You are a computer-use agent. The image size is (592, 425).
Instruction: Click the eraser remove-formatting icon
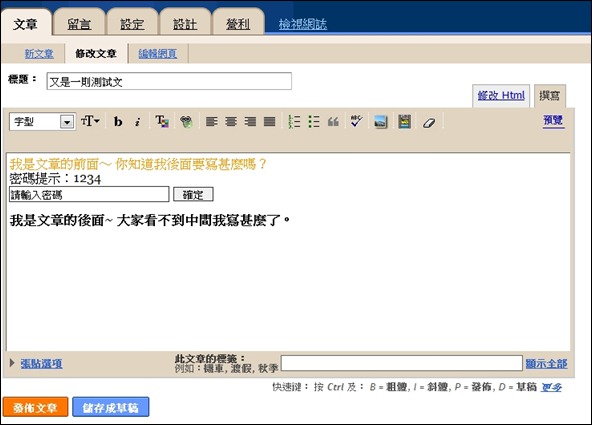coord(429,122)
